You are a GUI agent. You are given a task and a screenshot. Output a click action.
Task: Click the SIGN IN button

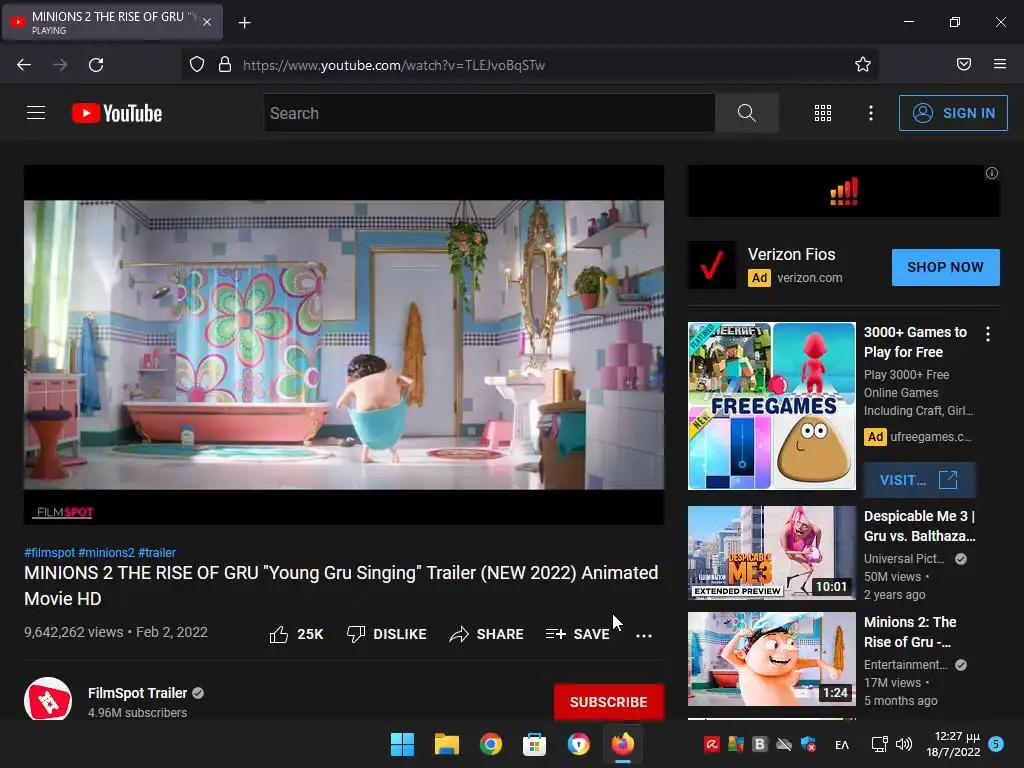tap(953, 113)
